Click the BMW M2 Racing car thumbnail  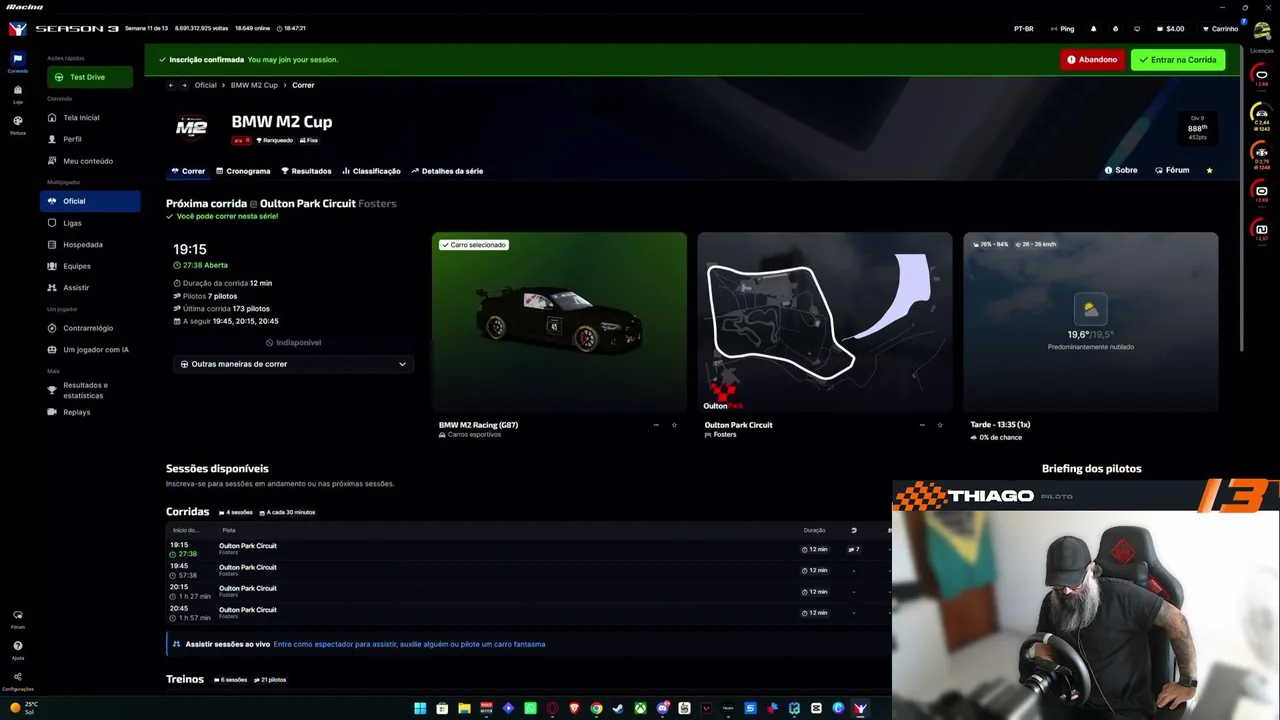coord(559,322)
